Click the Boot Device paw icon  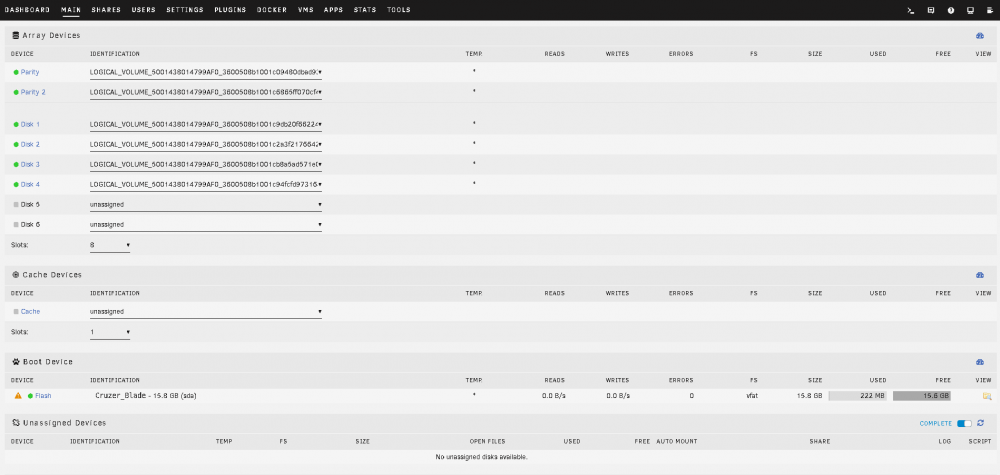coord(16,362)
